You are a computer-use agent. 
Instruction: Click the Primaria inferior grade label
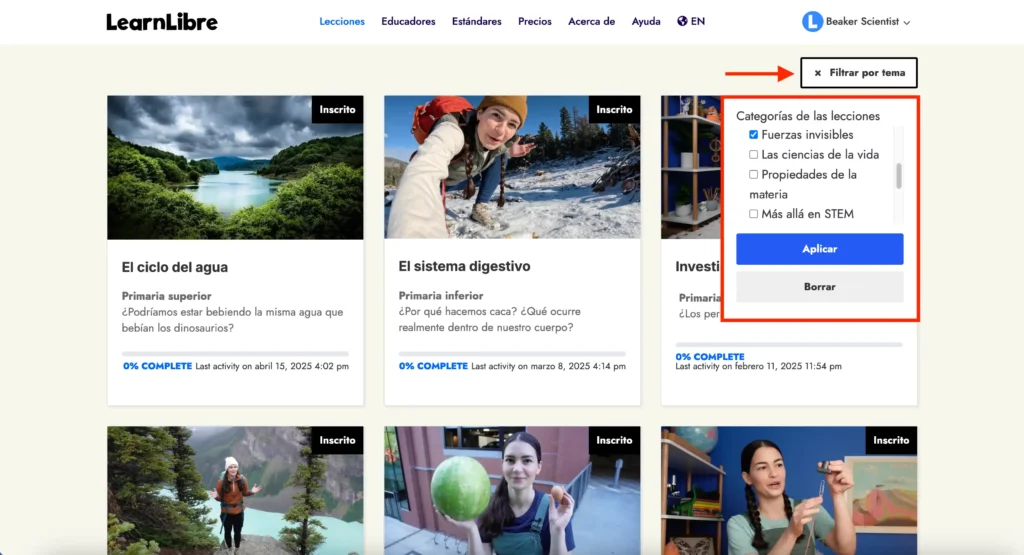pyautogui.click(x=441, y=296)
